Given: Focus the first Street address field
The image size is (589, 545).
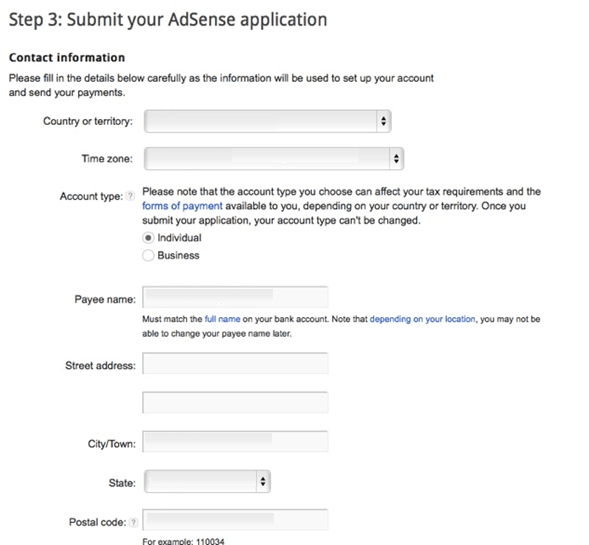Looking at the screenshot, I should tap(235, 363).
